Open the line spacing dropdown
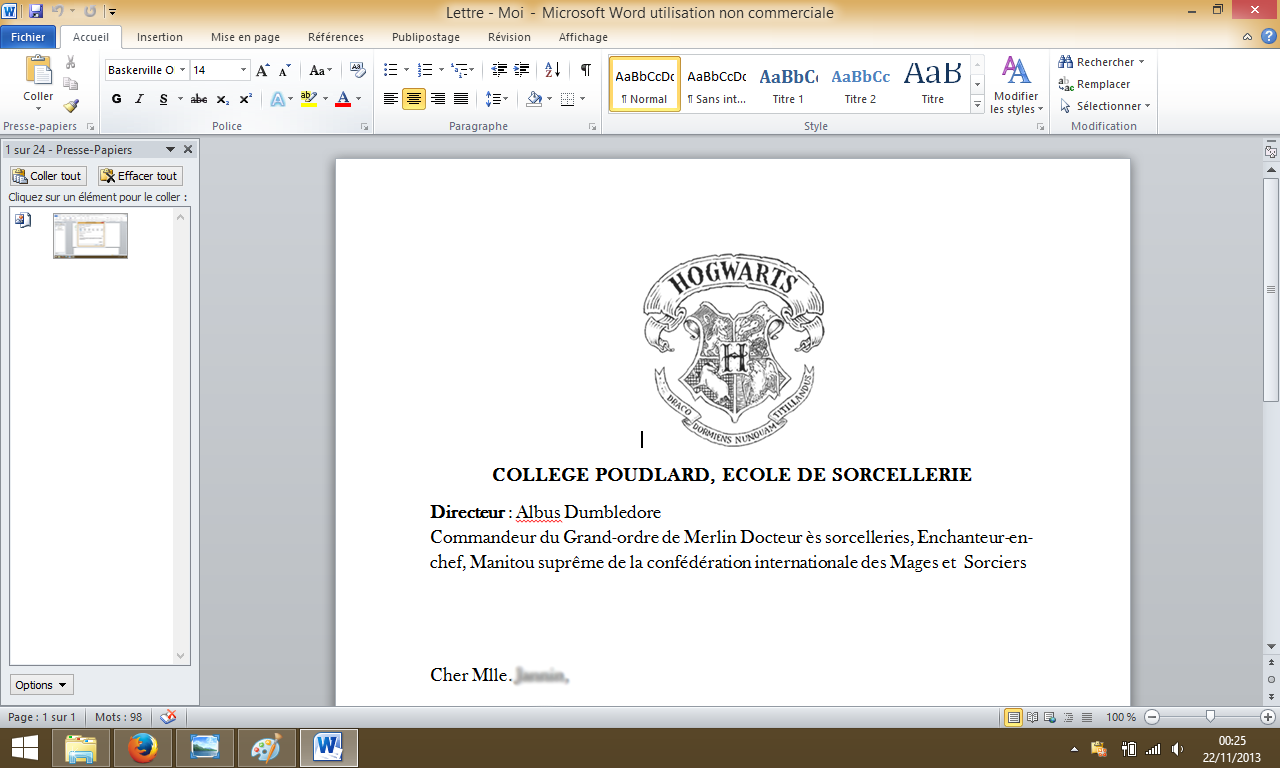Viewport: 1280px width, 768px height. 497,99
